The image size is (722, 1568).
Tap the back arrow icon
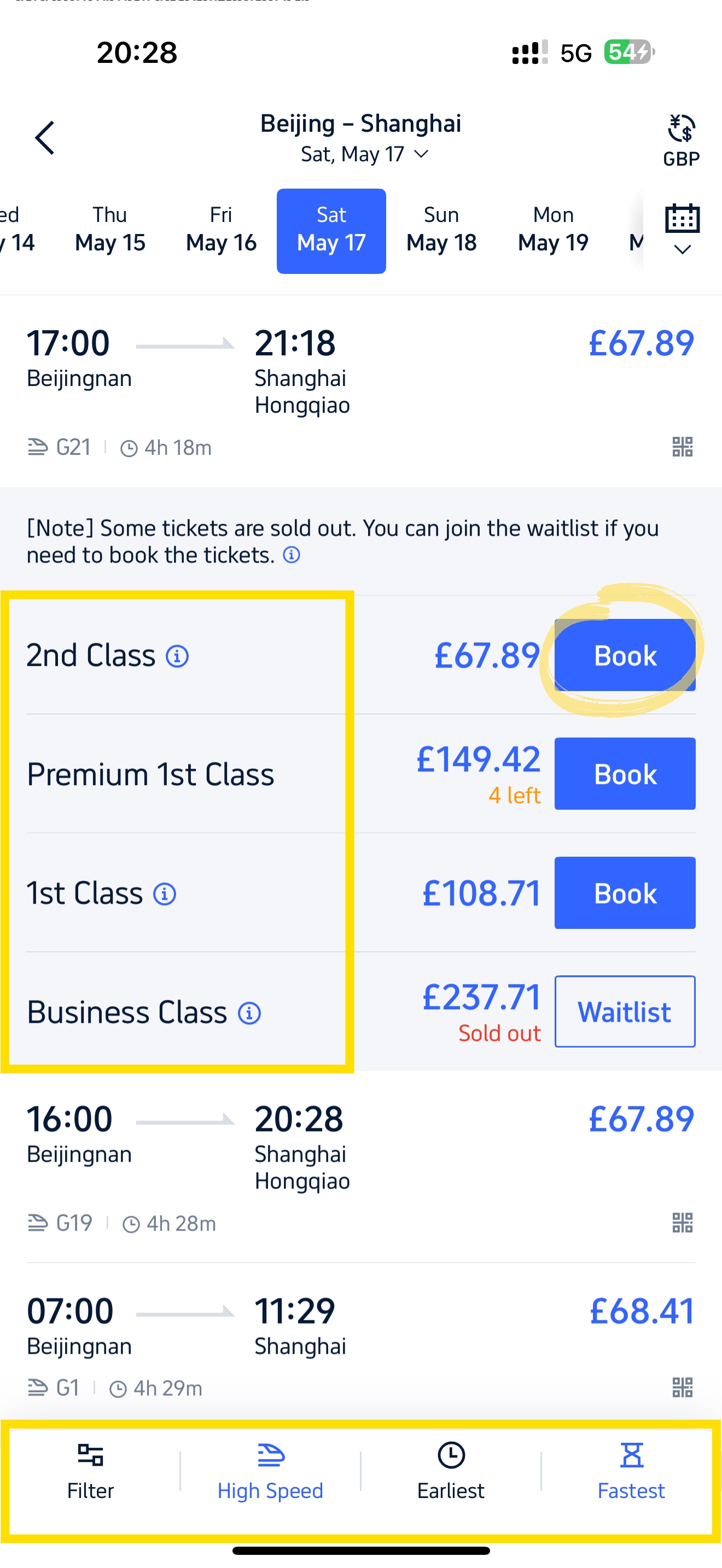pos(44,138)
